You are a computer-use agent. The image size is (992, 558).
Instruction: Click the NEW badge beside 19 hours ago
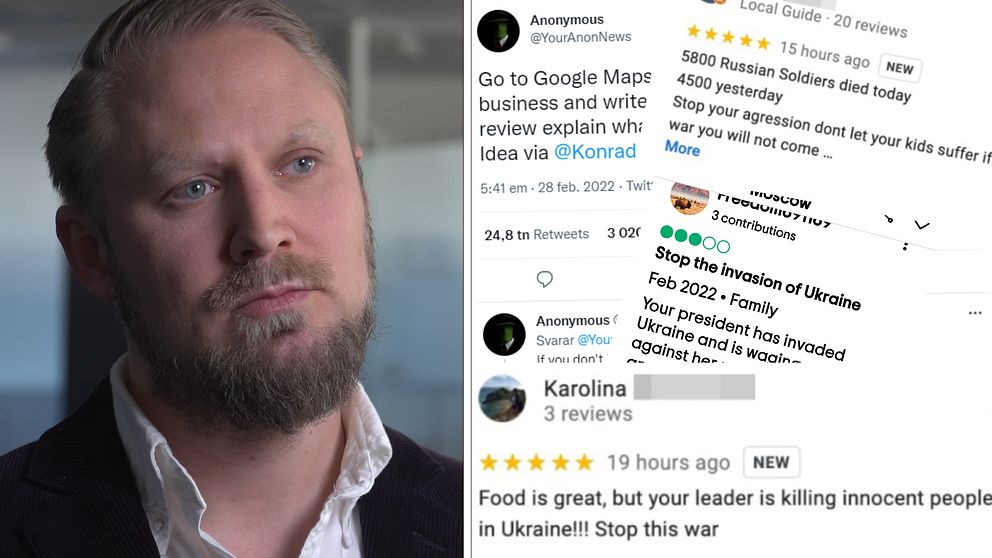coord(771,462)
